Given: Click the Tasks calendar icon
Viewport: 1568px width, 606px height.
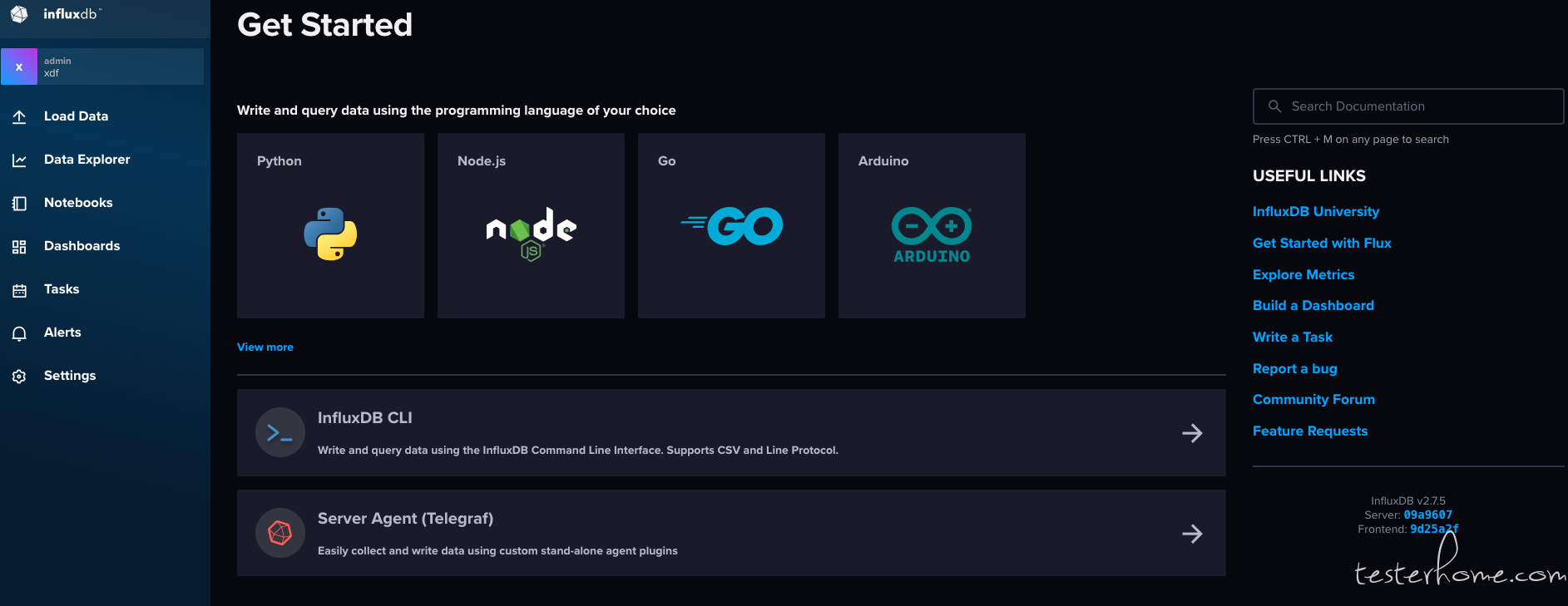Looking at the screenshot, I should point(19,289).
